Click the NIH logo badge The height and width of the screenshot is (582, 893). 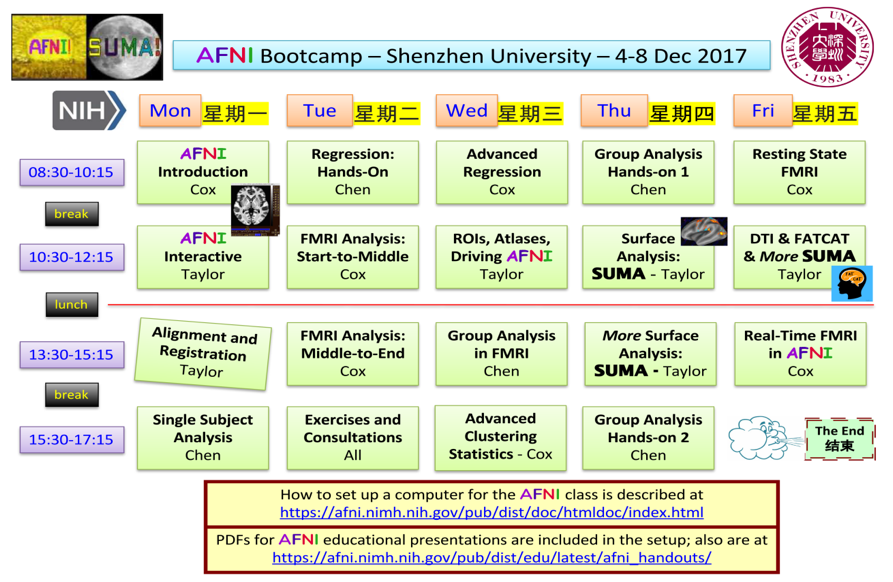pos(88,111)
